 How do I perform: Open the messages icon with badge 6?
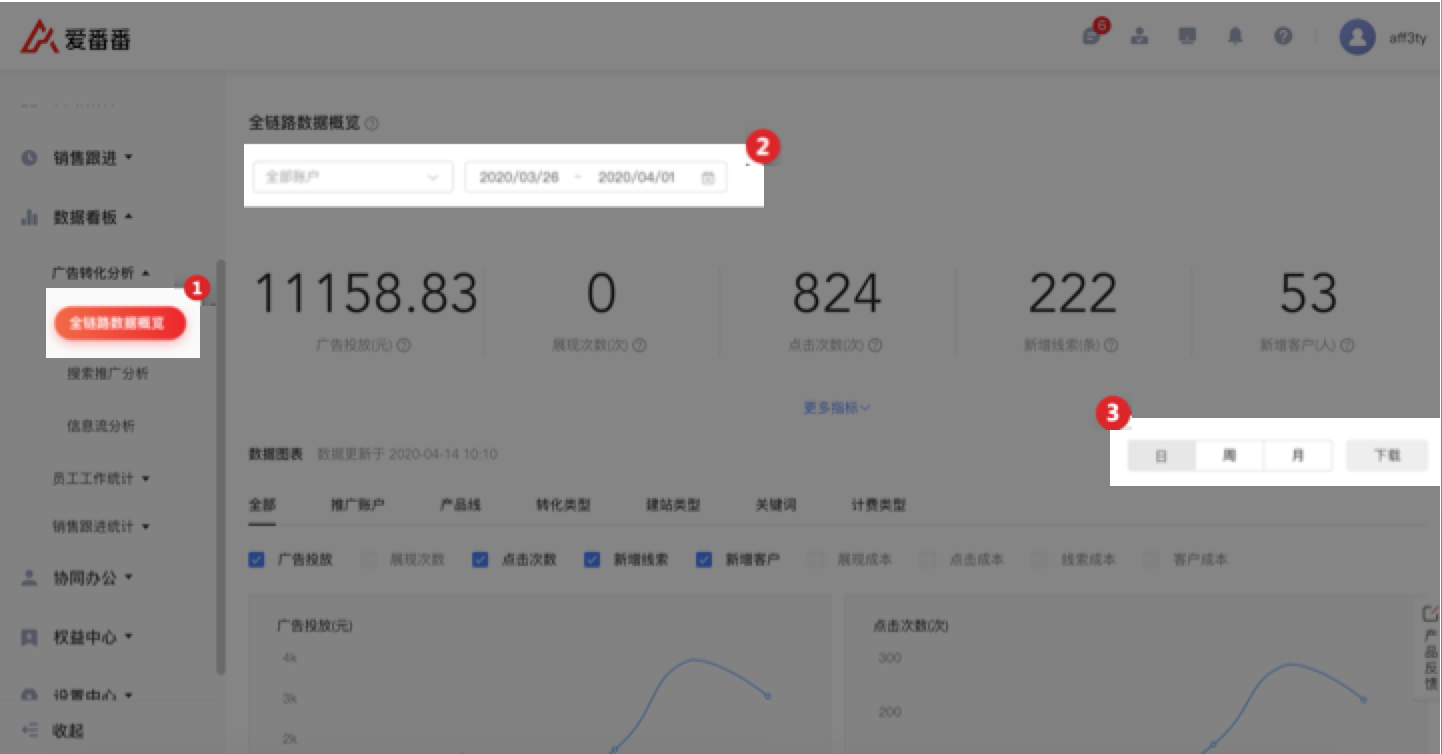pos(1091,37)
